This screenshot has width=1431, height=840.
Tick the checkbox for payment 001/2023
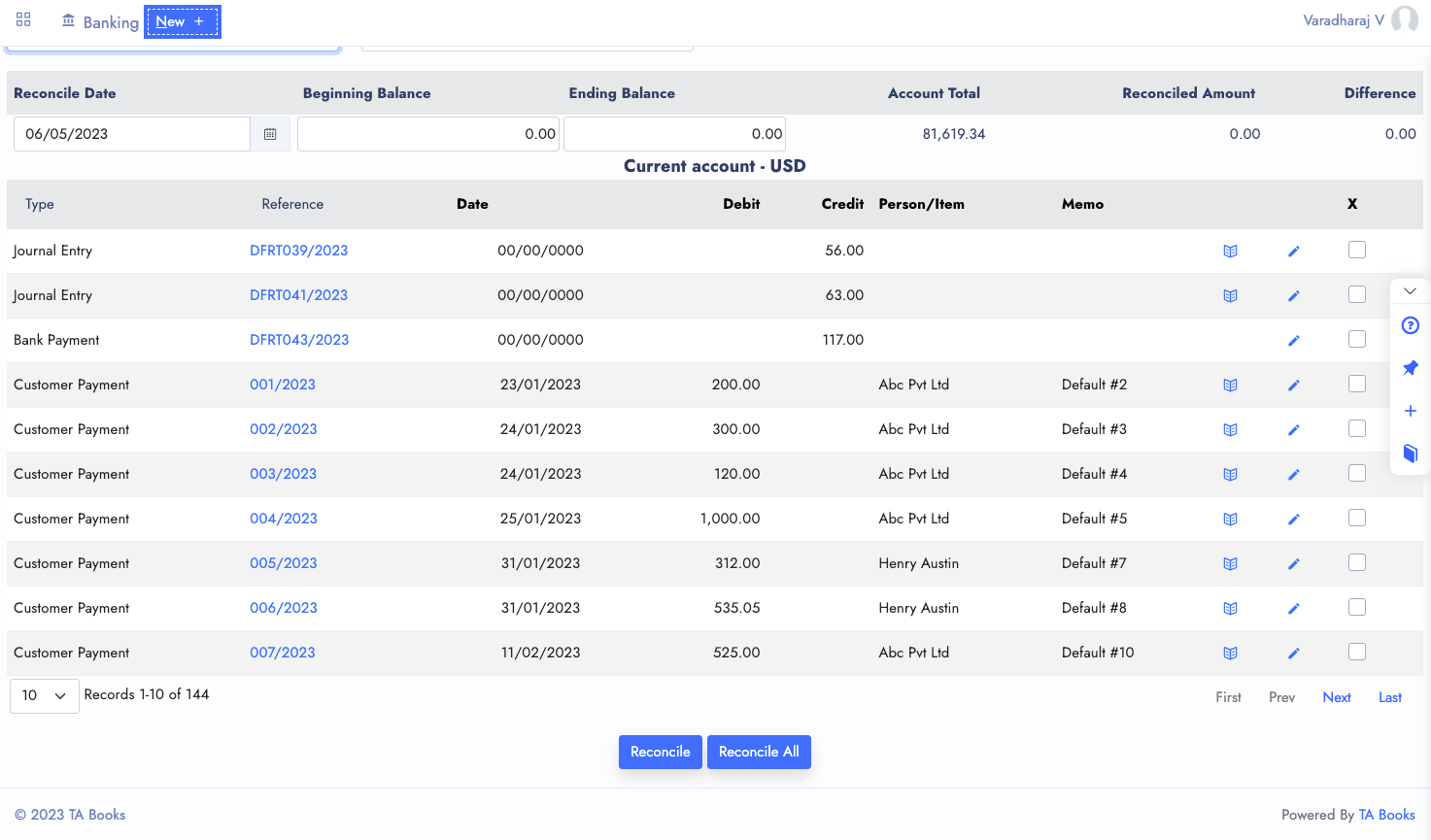tap(1357, 384)
